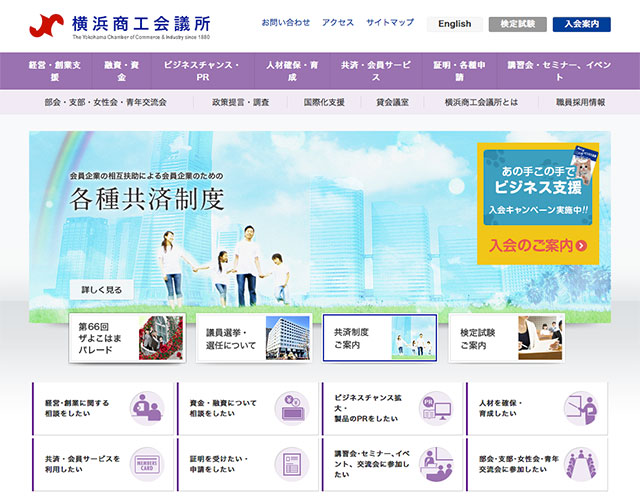Open the サイトマップ link
This screenshot has height=500, width=640.
pyautogui.click(x=390, y=22)
